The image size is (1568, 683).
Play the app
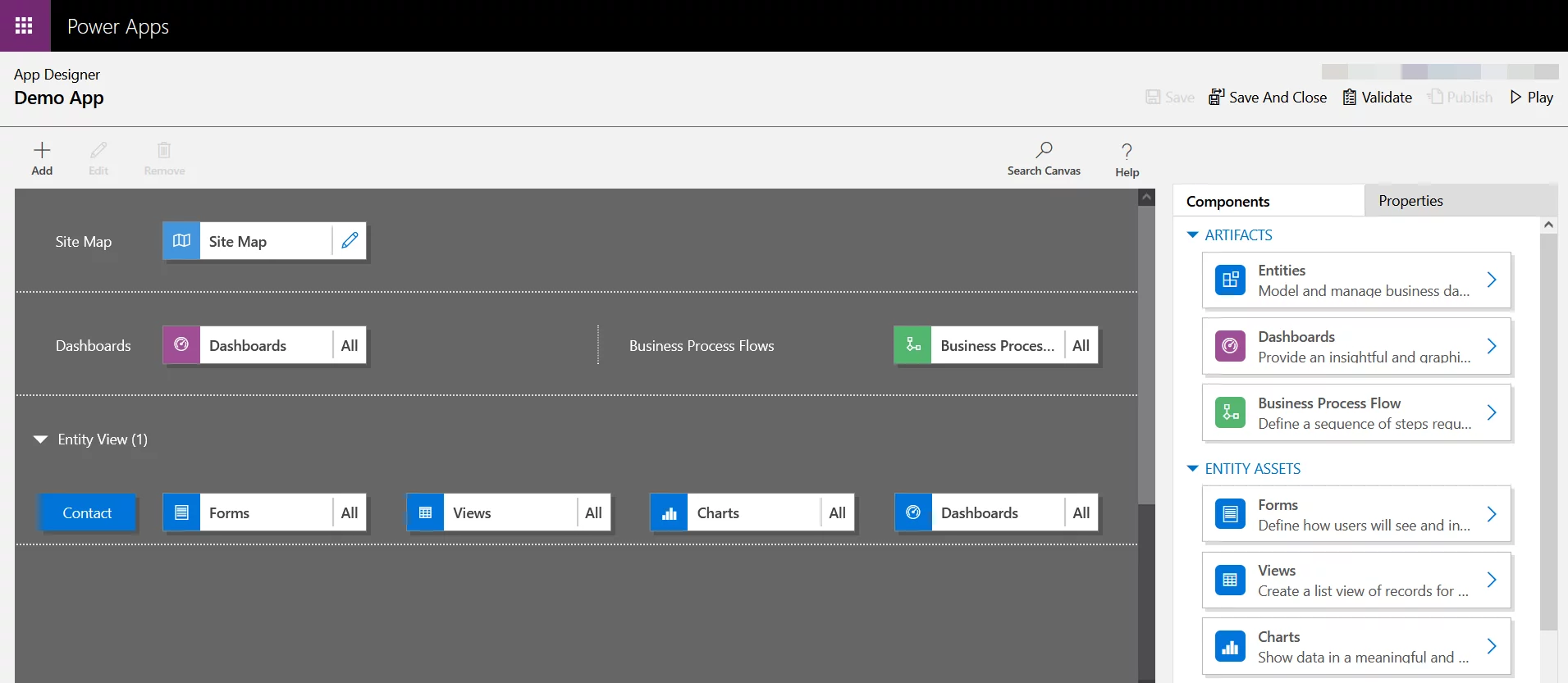click(x=1531, y=97)
